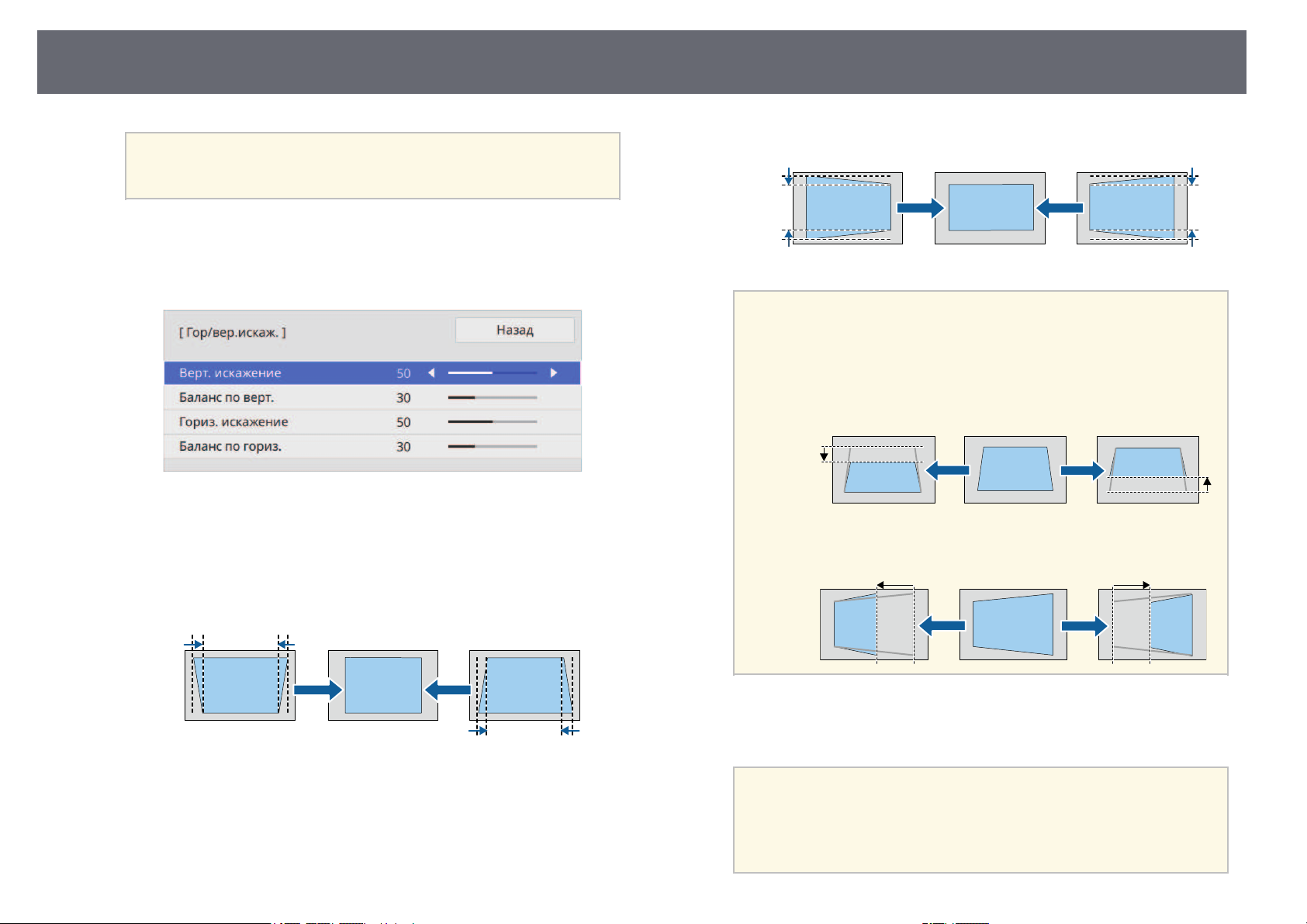1307x924 pixels.
Task: Adjust the Гориз. искажение slider
Action: tap(493, 422)
